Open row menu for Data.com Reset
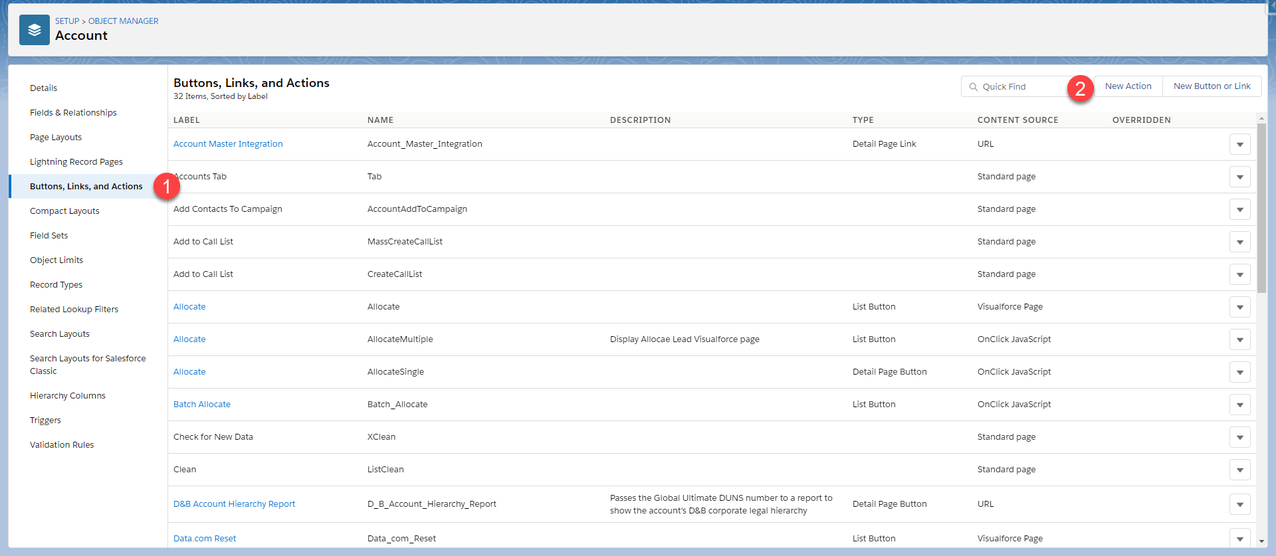Viewport: 1276px width, 556px height. click(x=1240, y=538)
